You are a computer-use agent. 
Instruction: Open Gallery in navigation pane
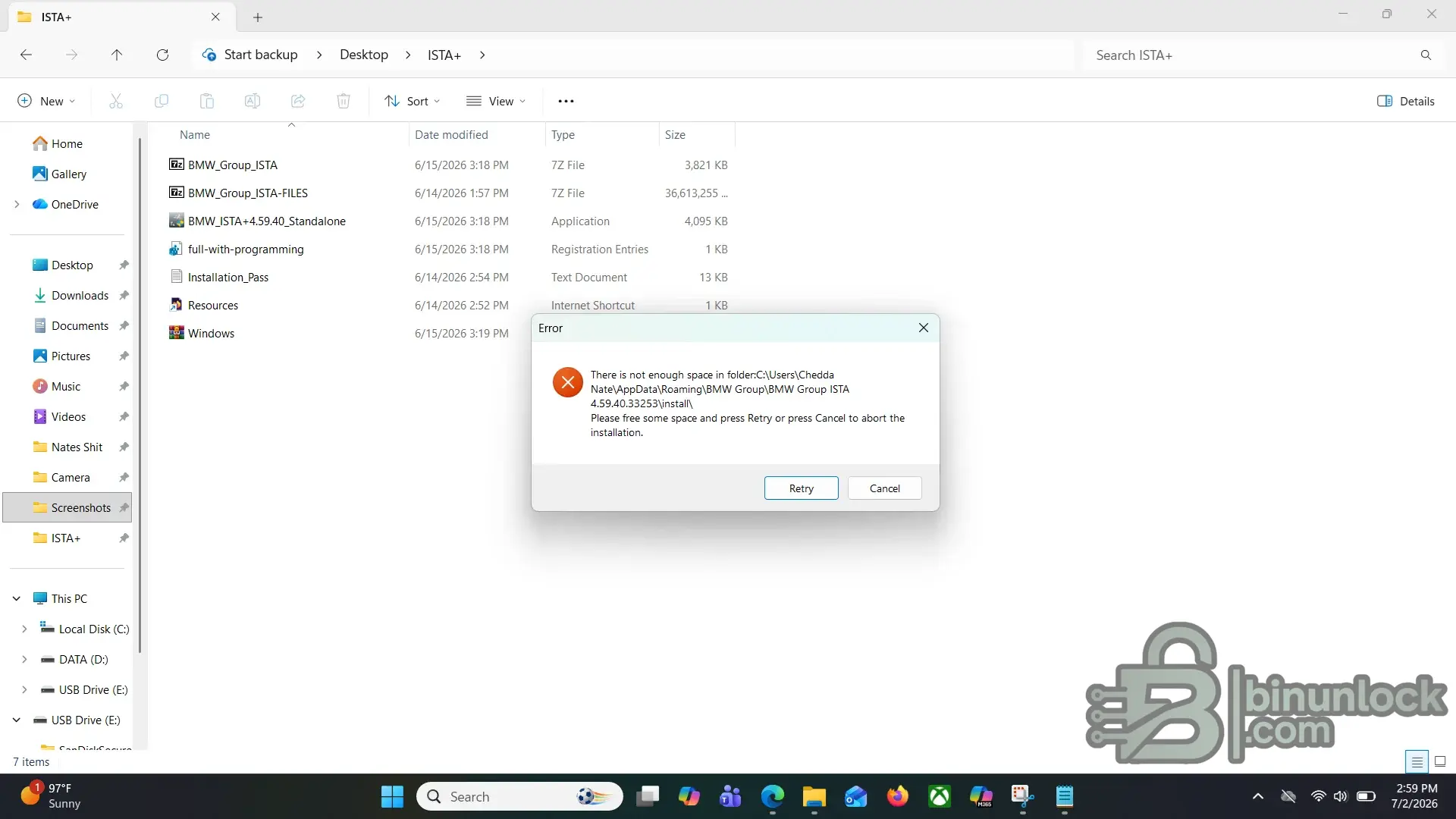tap(68, 174)
